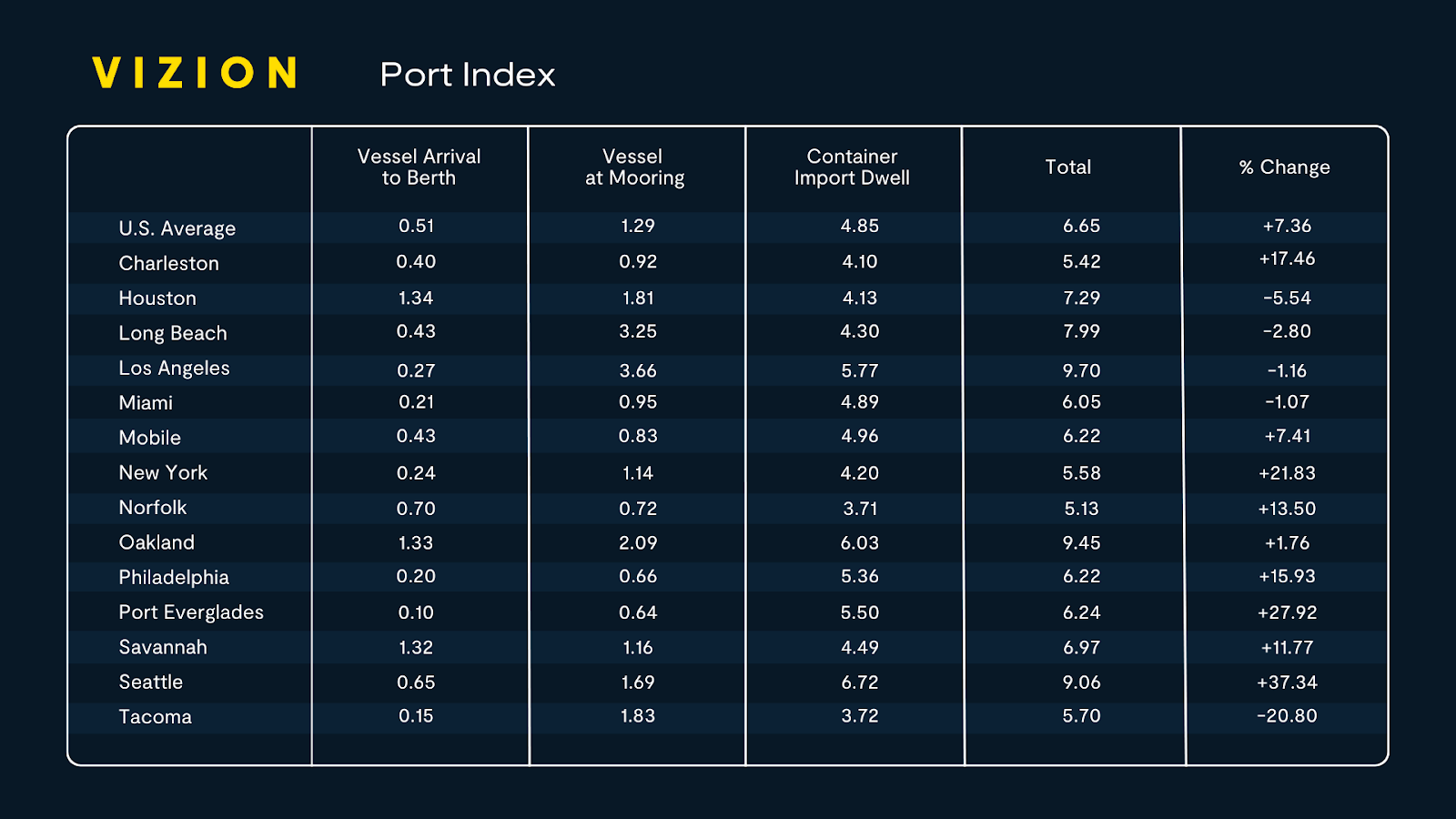
Task: Click Seattle's +37.34 percent change value
Action: 1287,682
